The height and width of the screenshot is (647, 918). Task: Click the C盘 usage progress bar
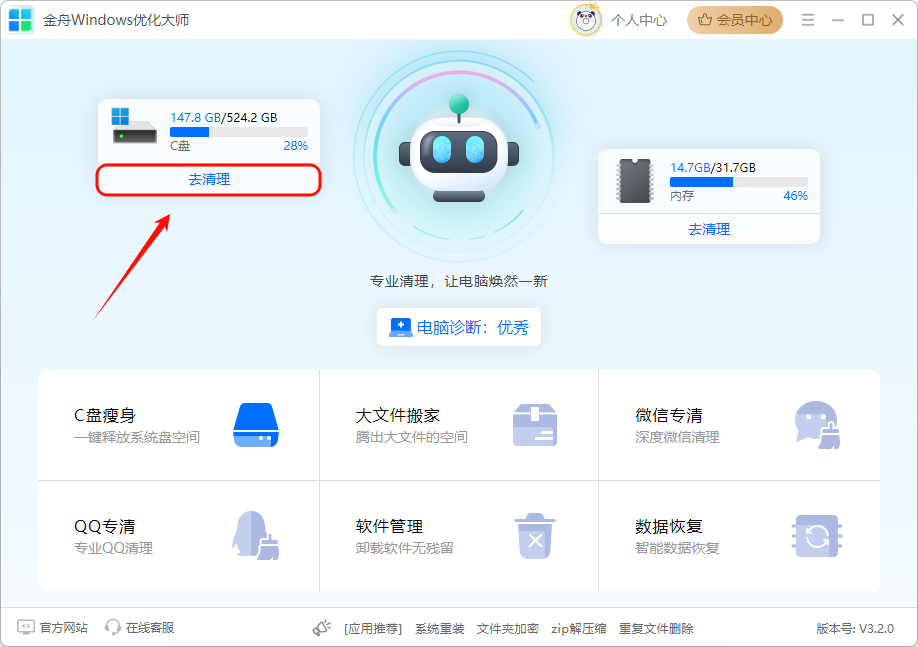pyautogui.click(x=239, y=132)
